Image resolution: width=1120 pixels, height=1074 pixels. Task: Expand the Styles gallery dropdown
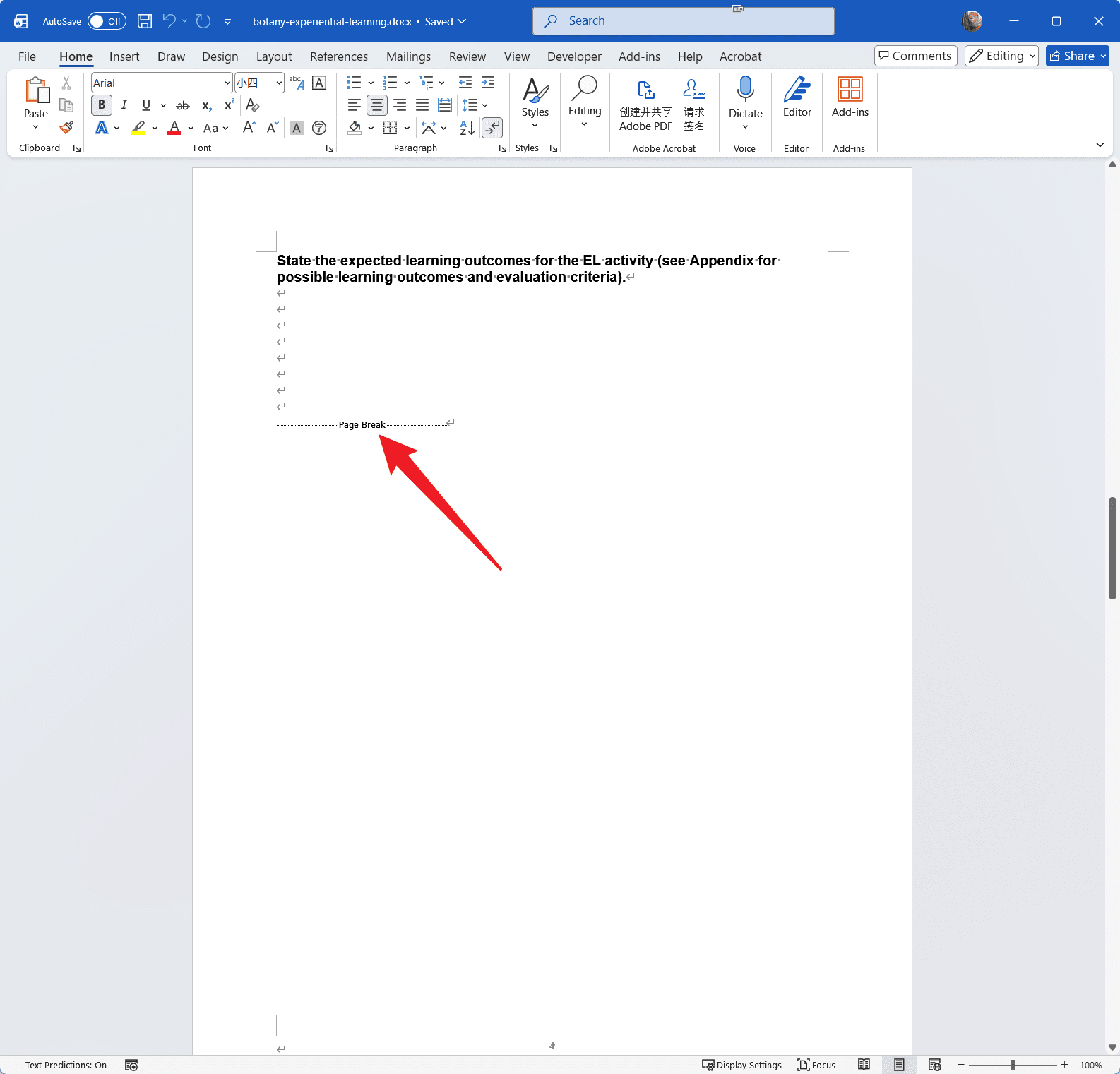coord(535,126)
